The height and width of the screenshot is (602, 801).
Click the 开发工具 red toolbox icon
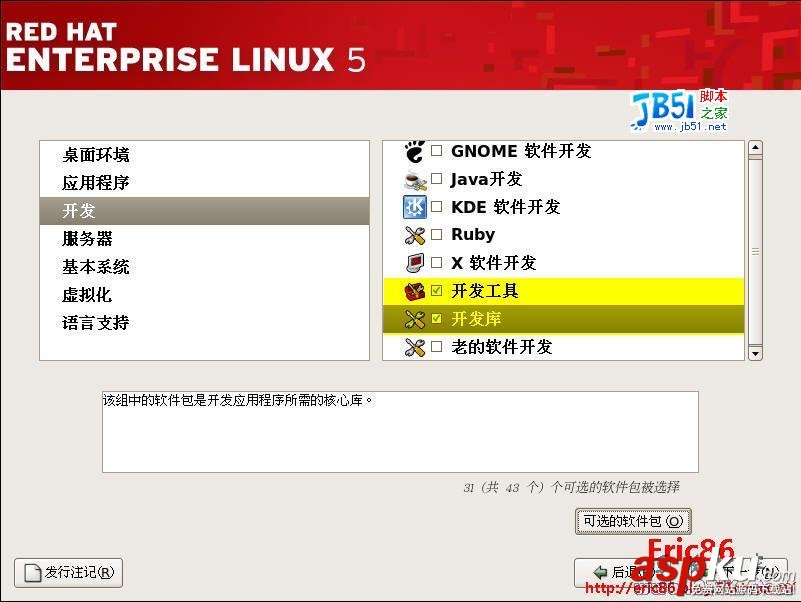(415, 291)
